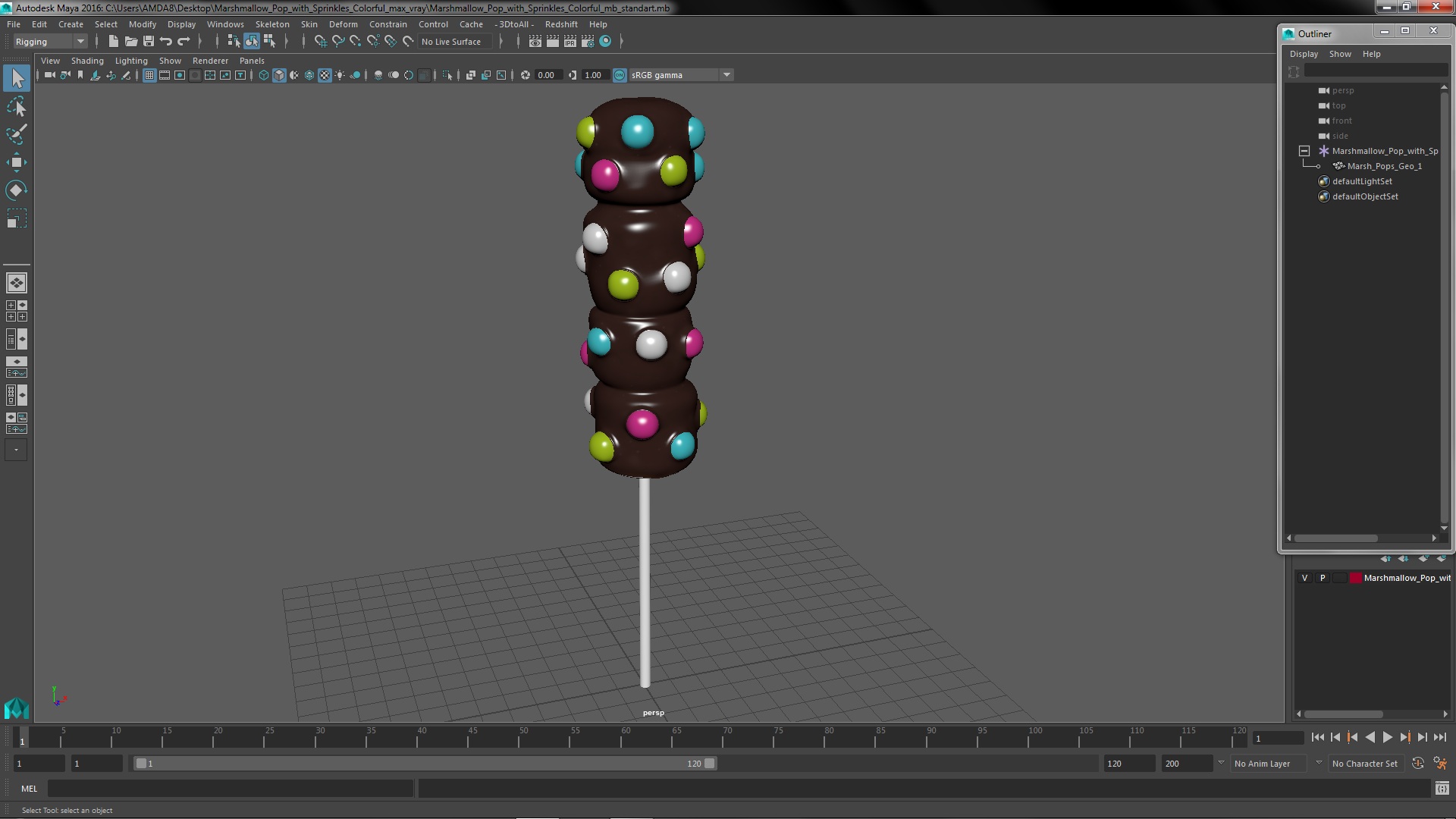Viewport: 1456px width, 819px height.
Task: Open the Deform menu
Action: point(343,24)
